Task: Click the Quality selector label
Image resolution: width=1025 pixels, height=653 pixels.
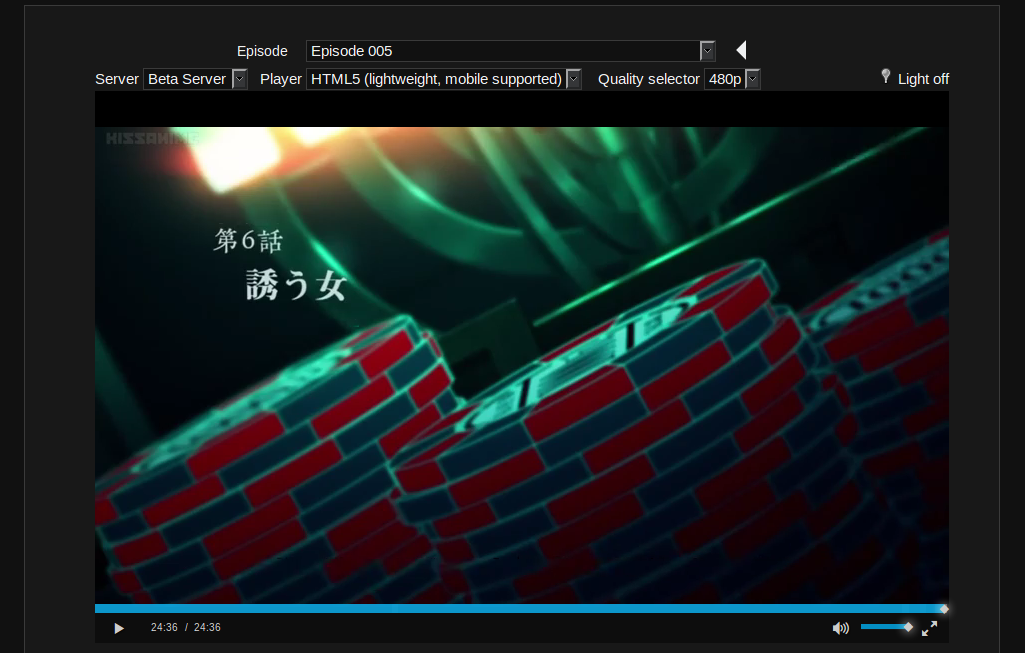Action: coord(648,79)
